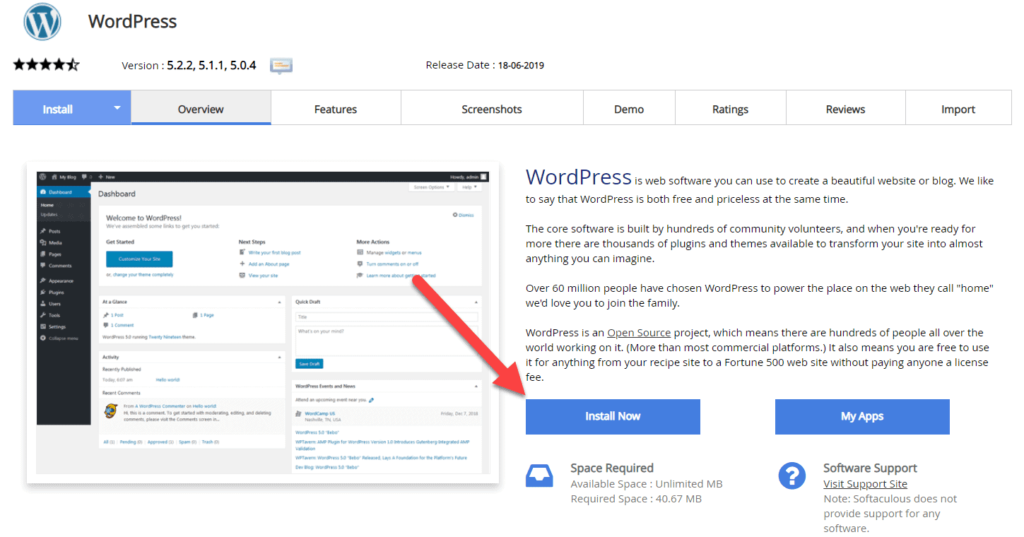1024x537 pixels.
Task: Open the changelog icon beside version numbers
Action: click(x=281, y=65)
